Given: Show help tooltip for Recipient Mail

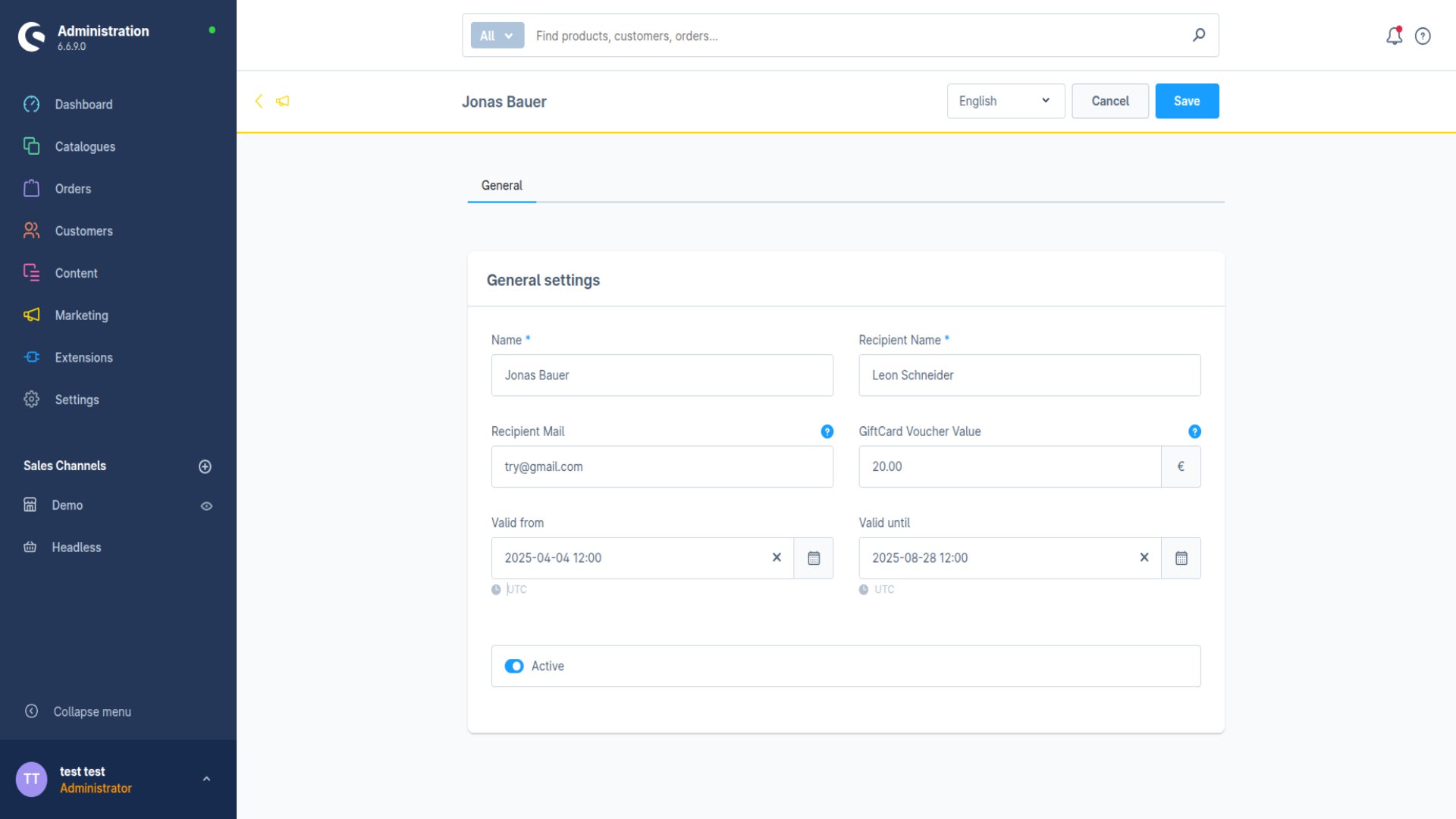Looking at the screenshot, I should (x=827, y=431).
